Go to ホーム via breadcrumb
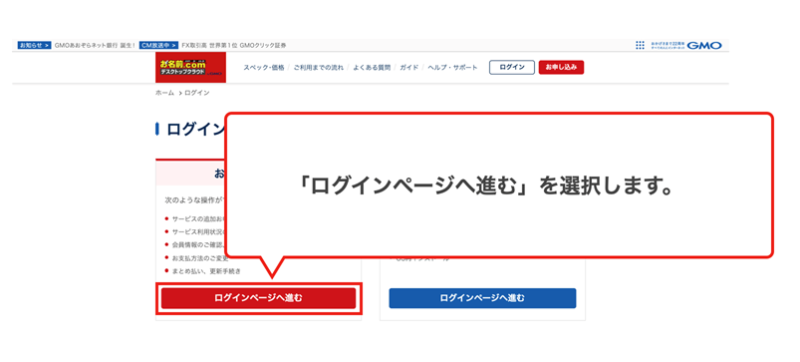The image size is (800, 362). click(165, 93)
